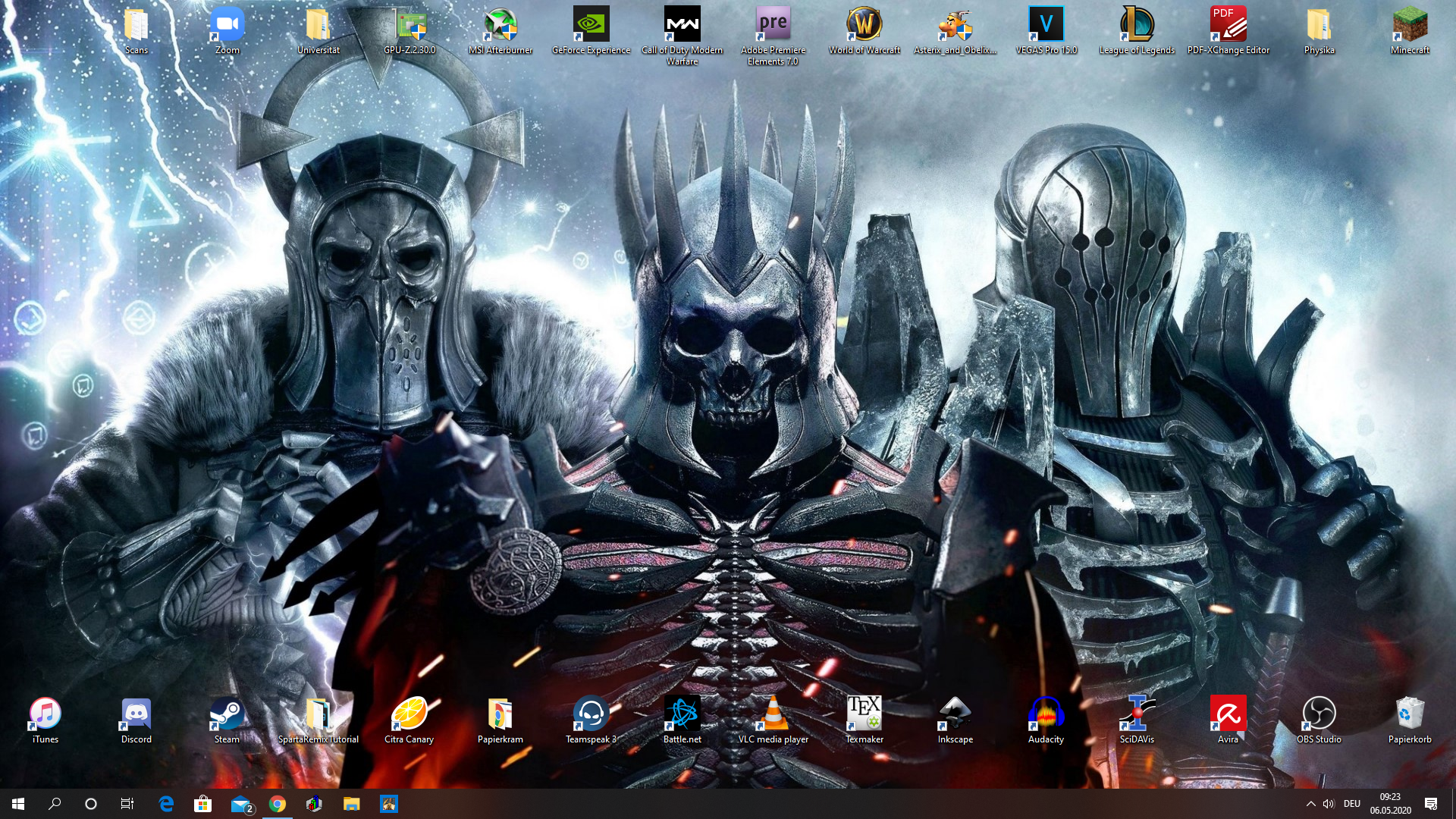Viewport: 1456px width, 819px height.
Task: Select the Papierkram folder icon
Action: (500, 720)
